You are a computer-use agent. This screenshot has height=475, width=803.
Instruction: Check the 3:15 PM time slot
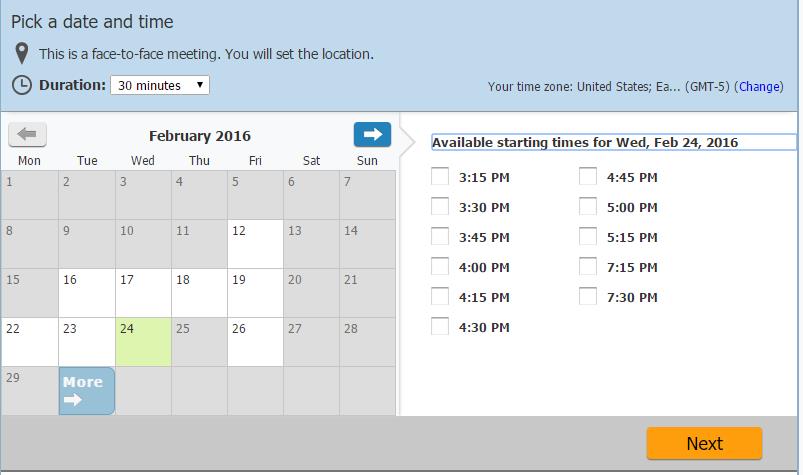pos(440,176)
